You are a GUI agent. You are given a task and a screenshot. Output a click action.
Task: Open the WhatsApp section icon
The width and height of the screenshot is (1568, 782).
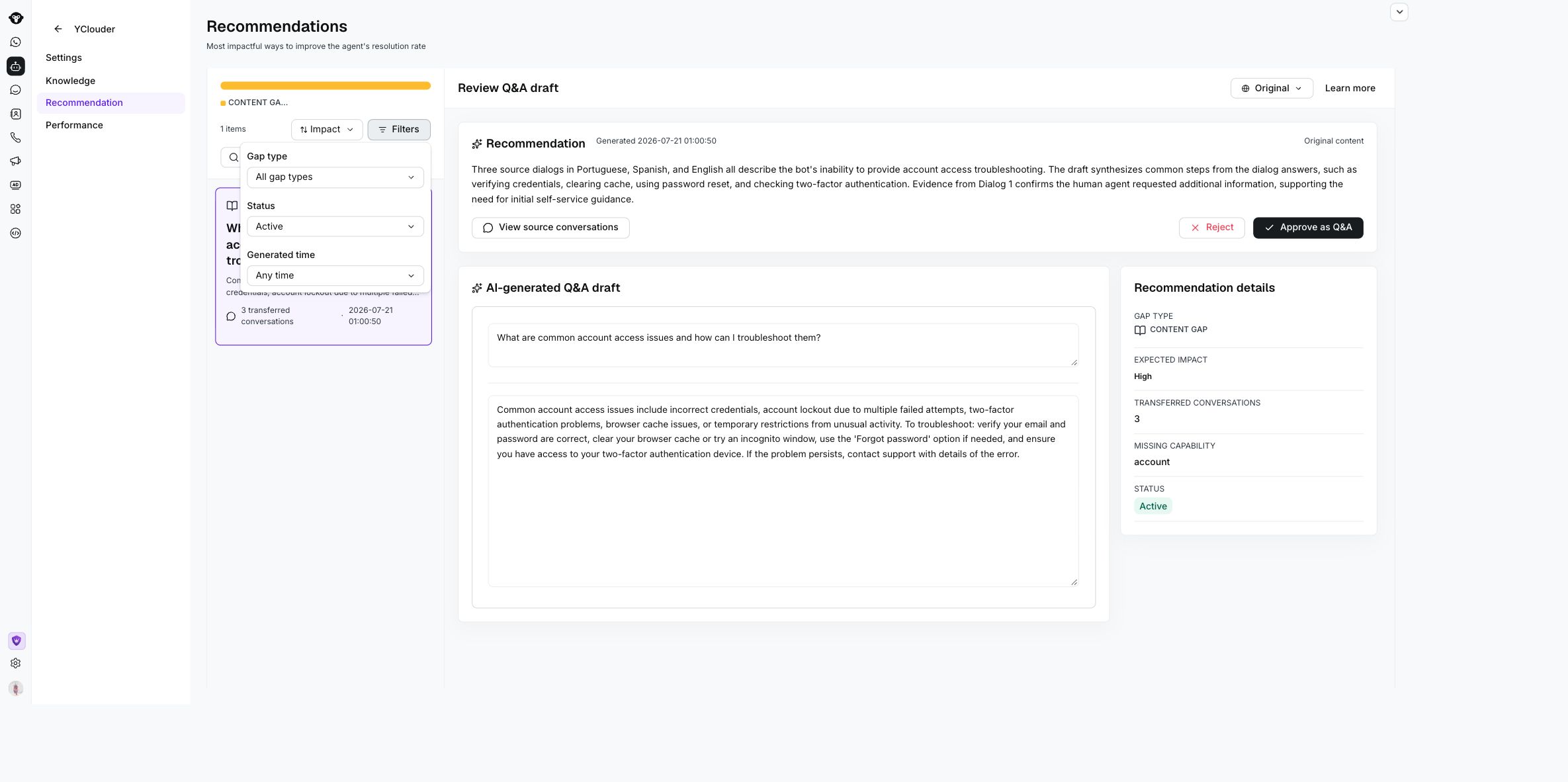click(x=16, y=42)
